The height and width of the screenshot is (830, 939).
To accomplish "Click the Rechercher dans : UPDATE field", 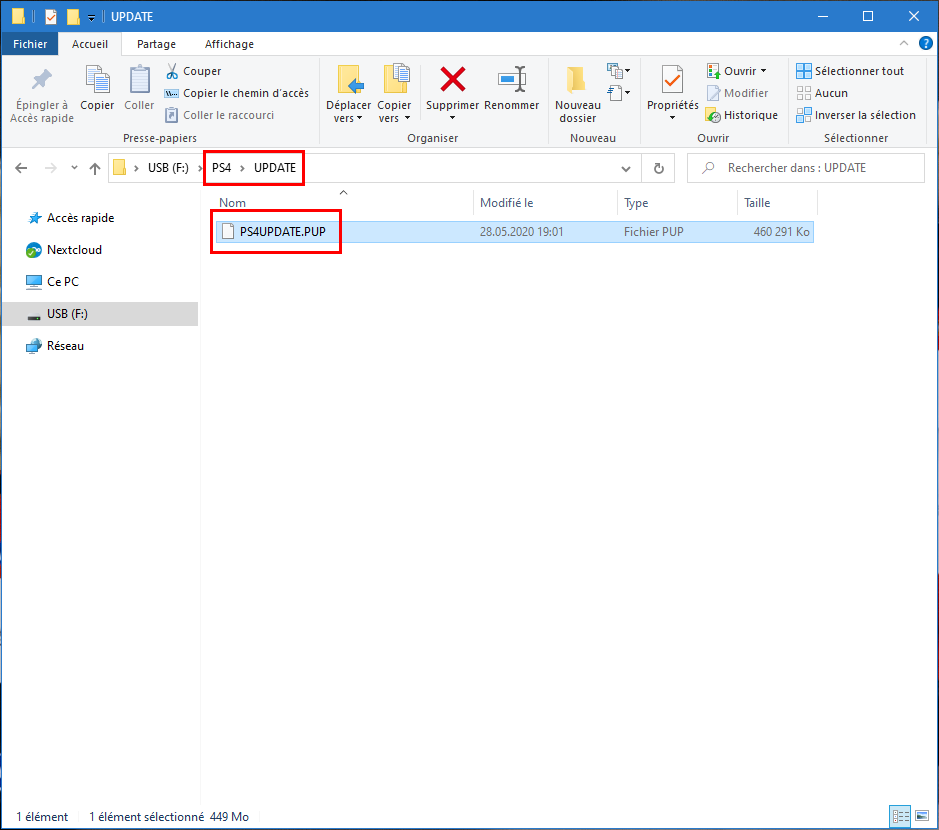I will coord(806,168).
